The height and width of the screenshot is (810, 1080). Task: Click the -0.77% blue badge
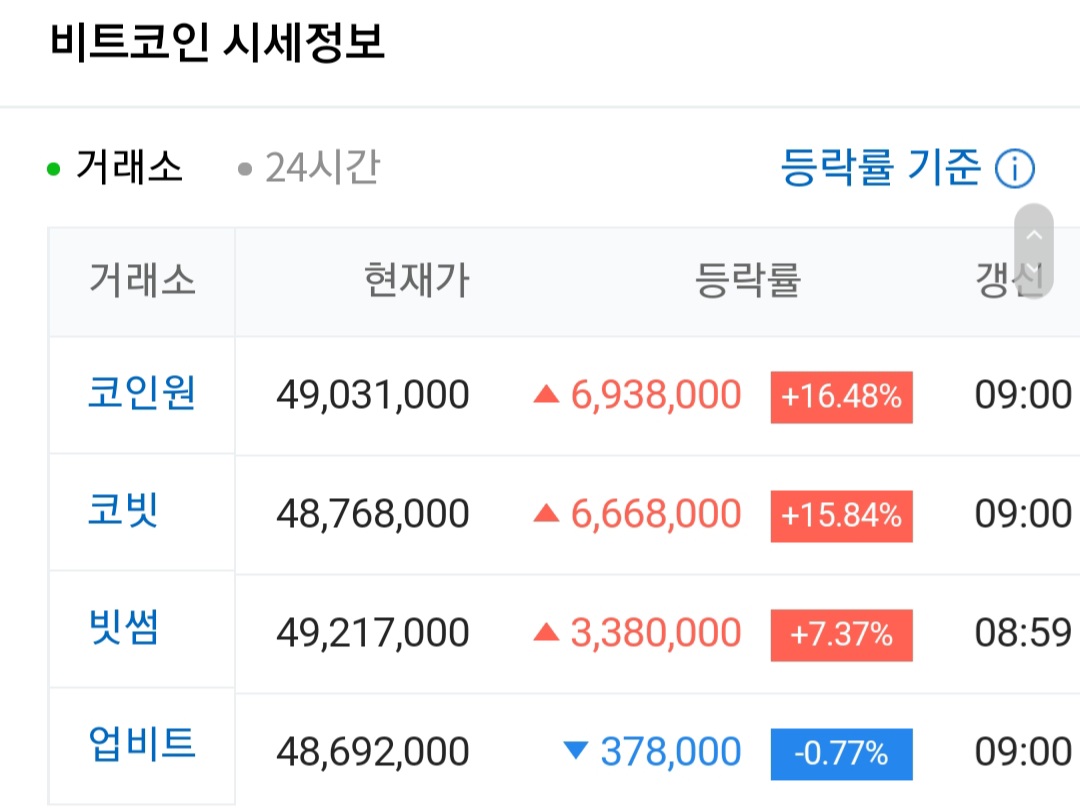coord(841,753)
